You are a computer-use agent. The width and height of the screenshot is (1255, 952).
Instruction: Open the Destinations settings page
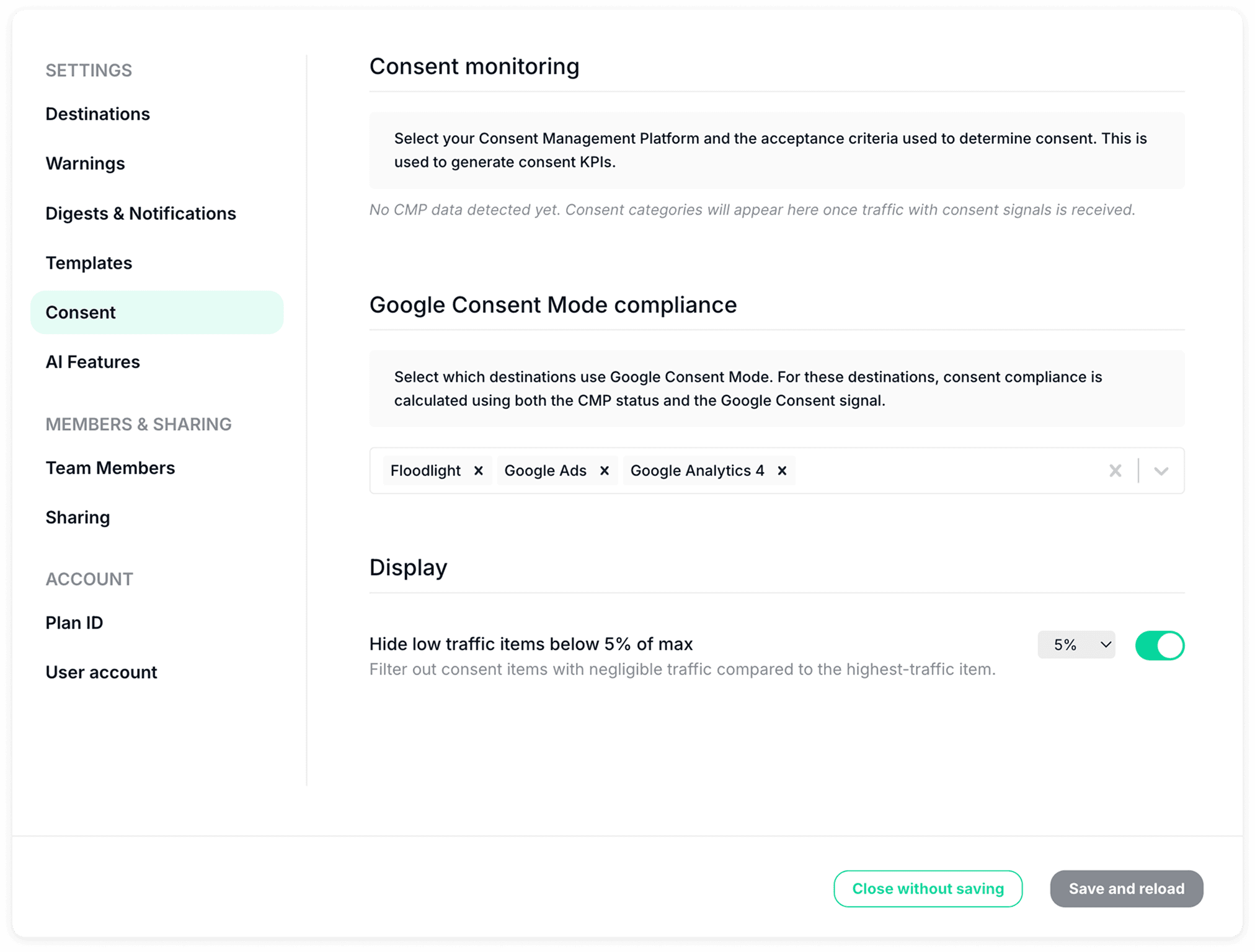97,114
